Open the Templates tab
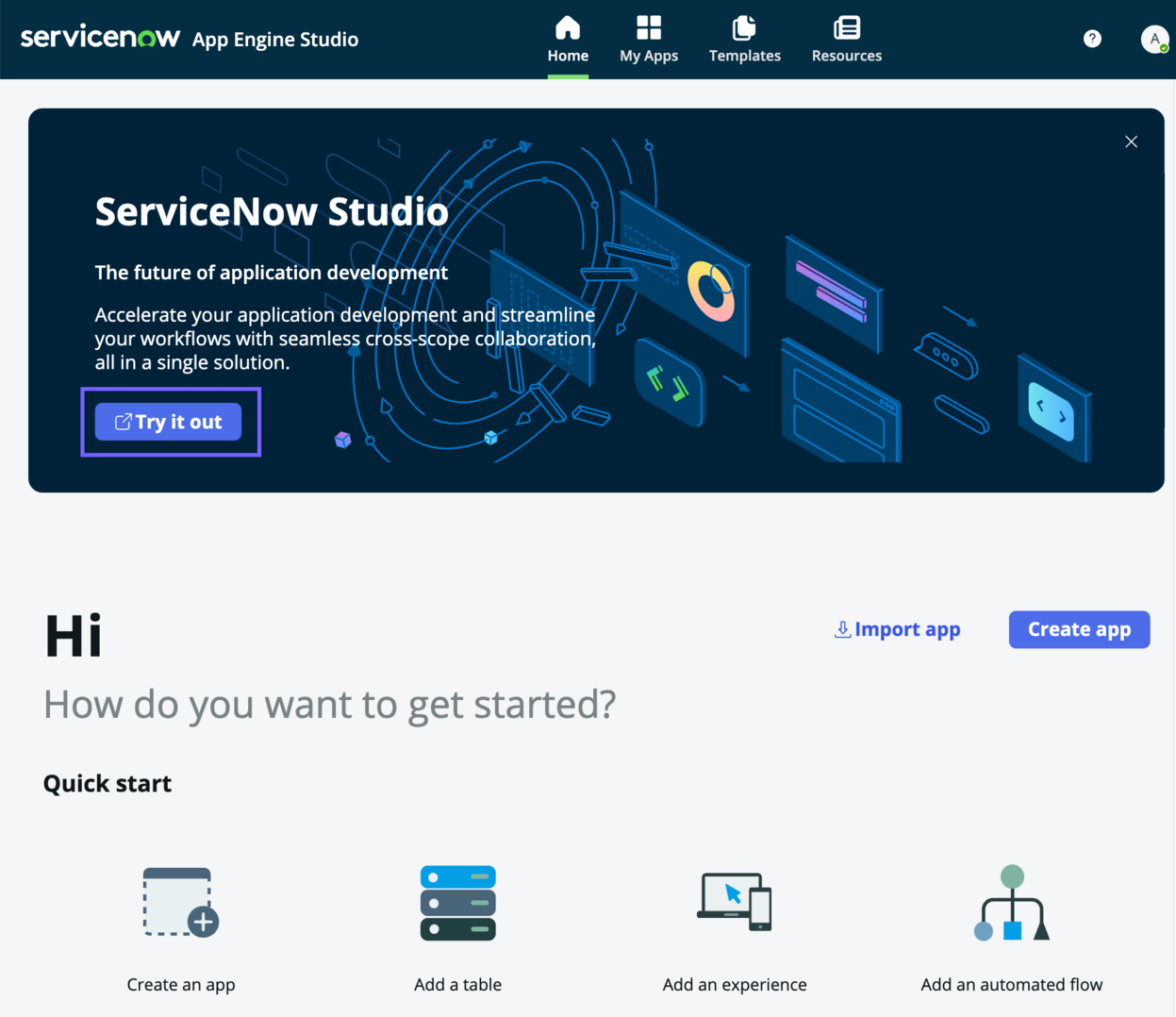 745,40
